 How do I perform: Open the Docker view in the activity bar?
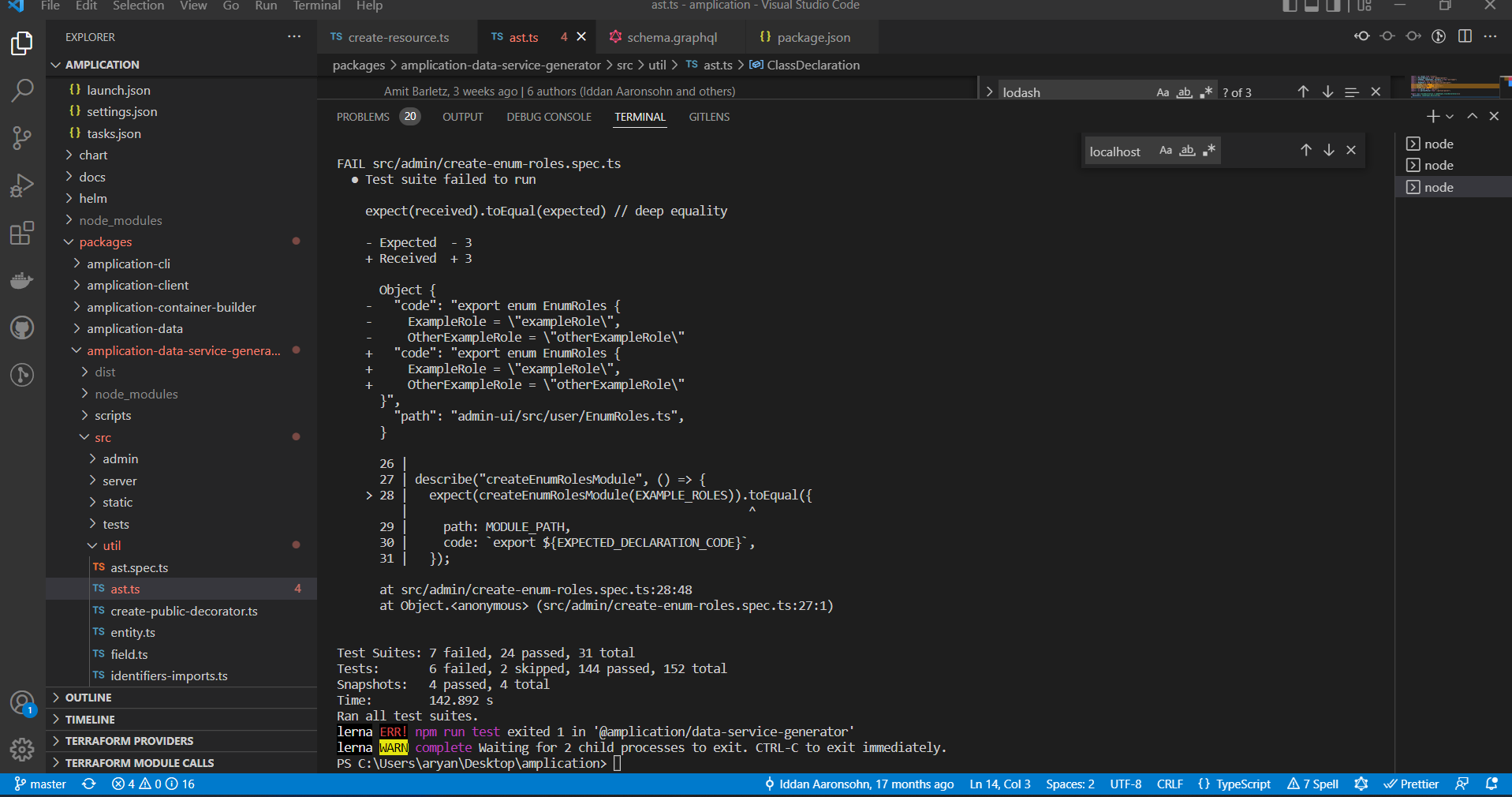tap(21, 280)
